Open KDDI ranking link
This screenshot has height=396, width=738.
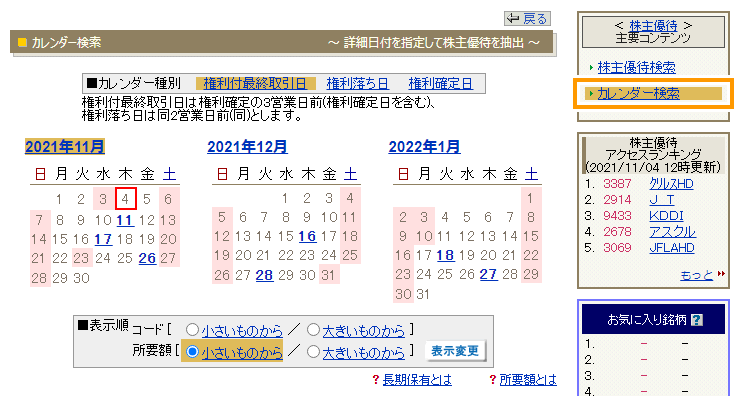point(666,216)
